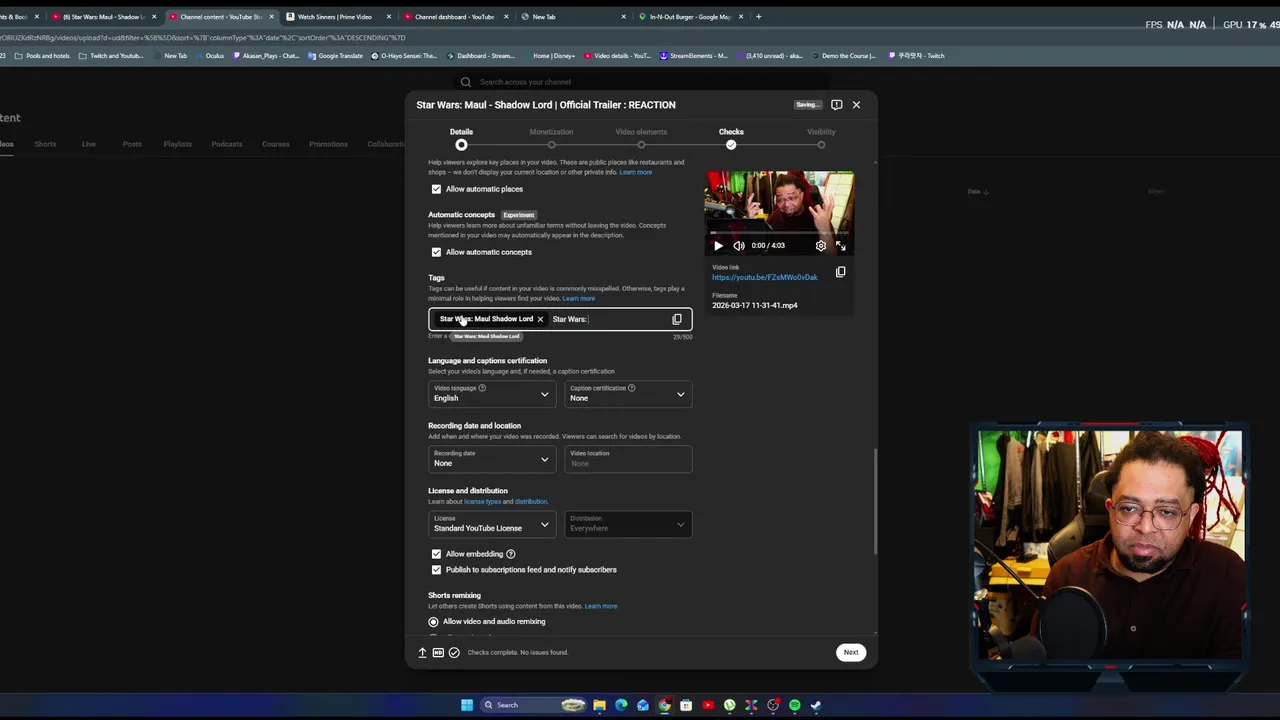Click the Video location field
The image size is (1280, 720).
point(628,458)
